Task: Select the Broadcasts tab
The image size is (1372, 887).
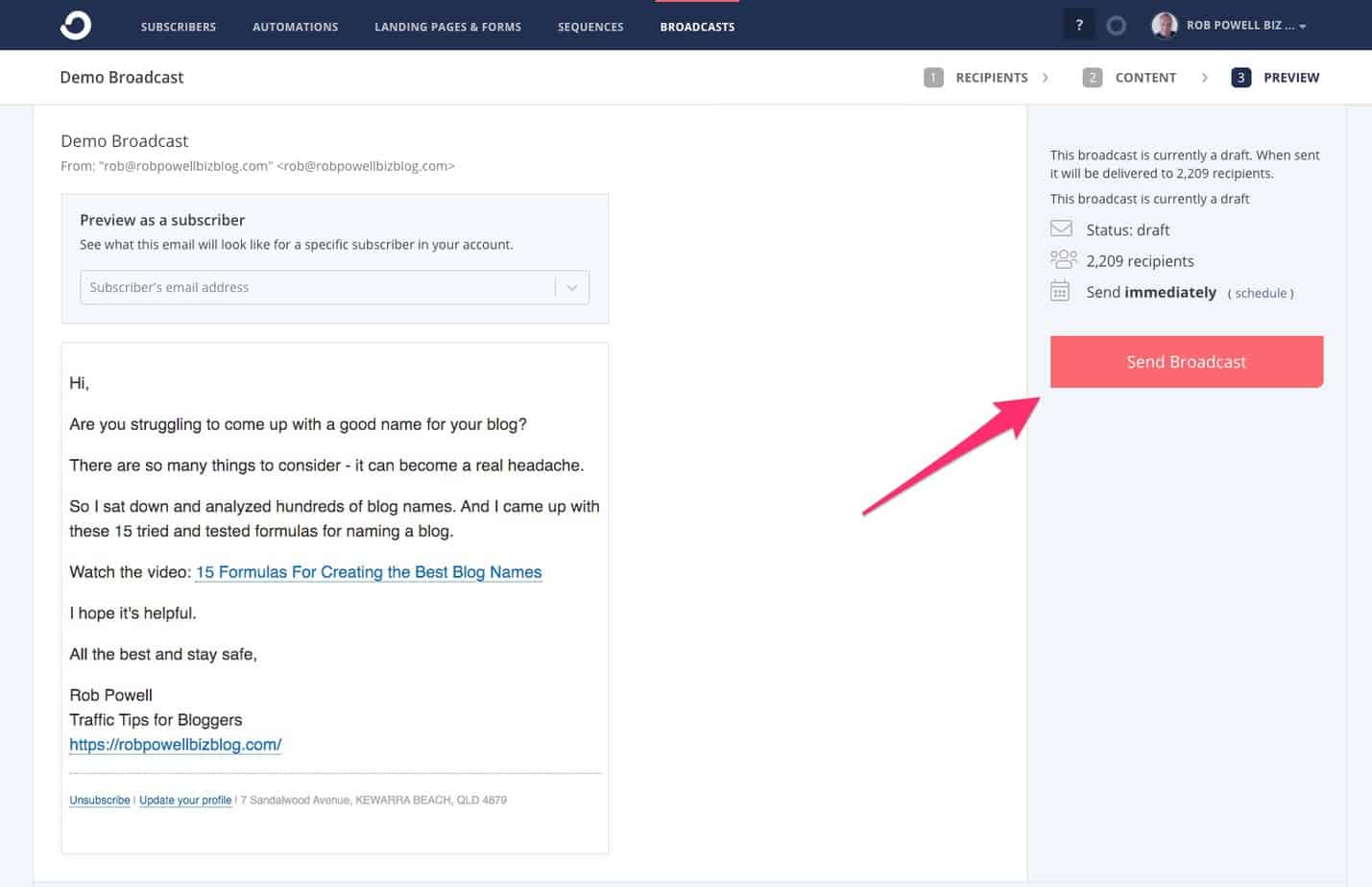Action: (x=697, y=27)
